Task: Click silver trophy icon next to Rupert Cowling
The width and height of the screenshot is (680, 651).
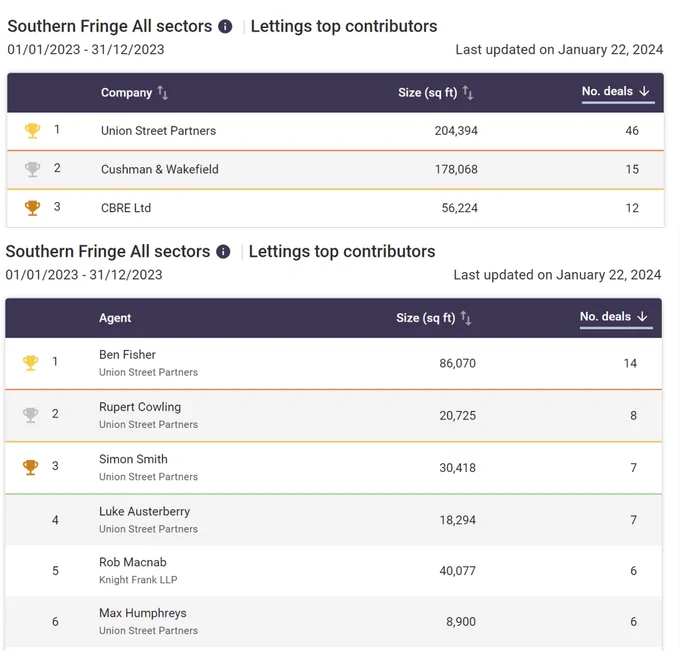Action: pos(30,415)
